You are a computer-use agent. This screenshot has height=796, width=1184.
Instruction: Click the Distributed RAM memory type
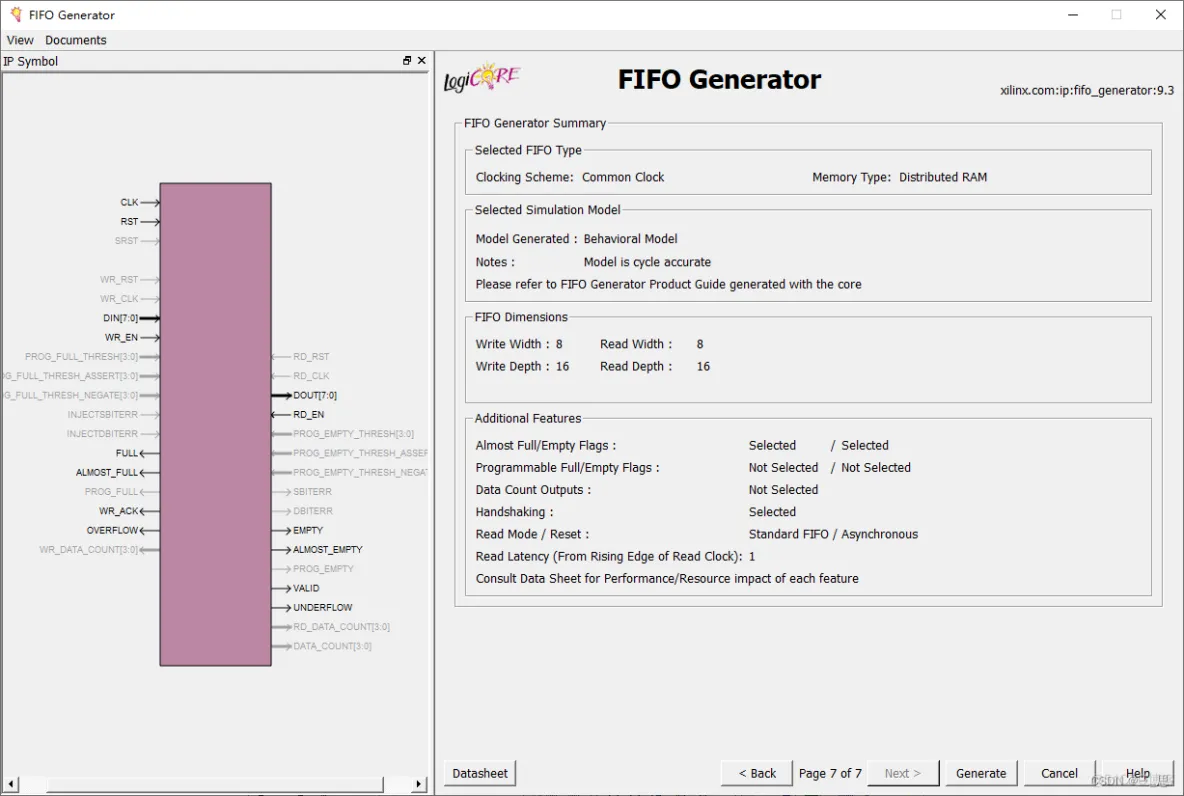click(x=942, y=177)
